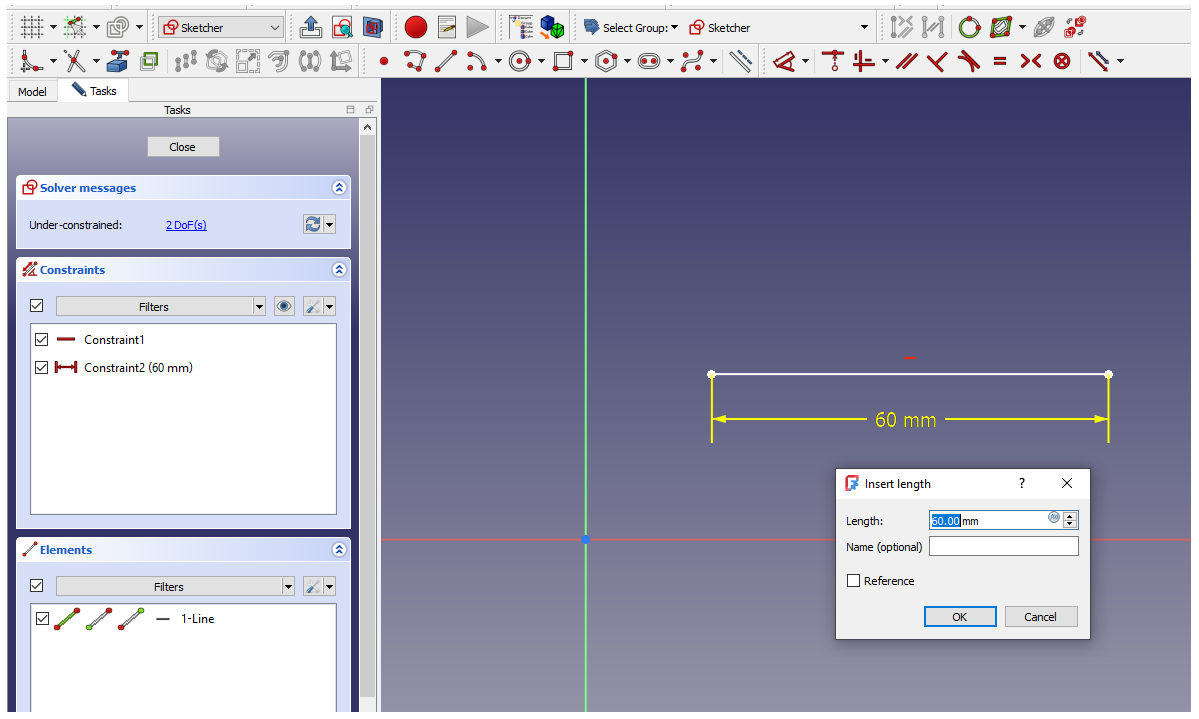
Task: Follow the 2 DoF(s) link
Action: tap(186, 224)
